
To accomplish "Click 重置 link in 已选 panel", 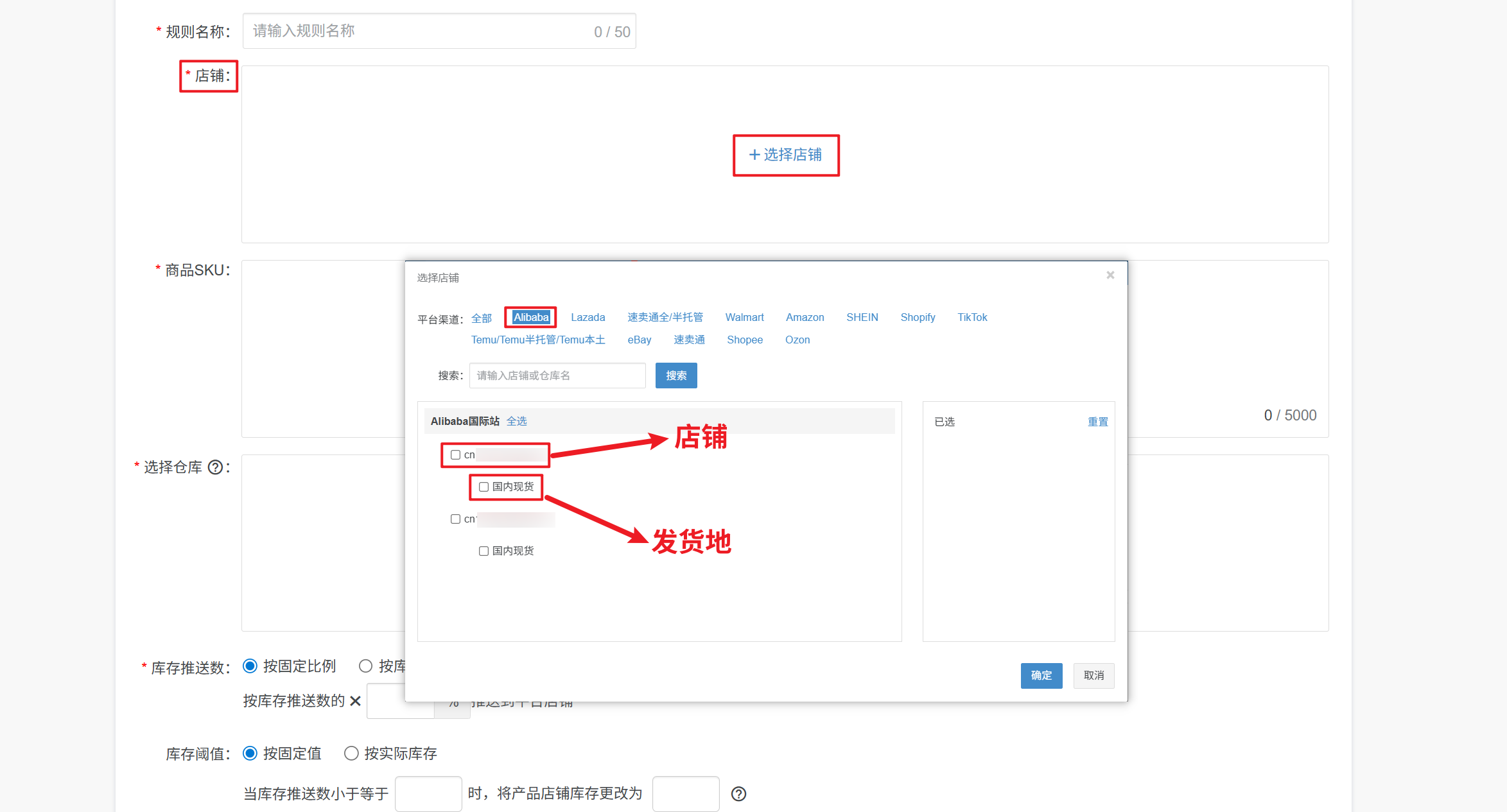I will click(x=1097, y=422).
